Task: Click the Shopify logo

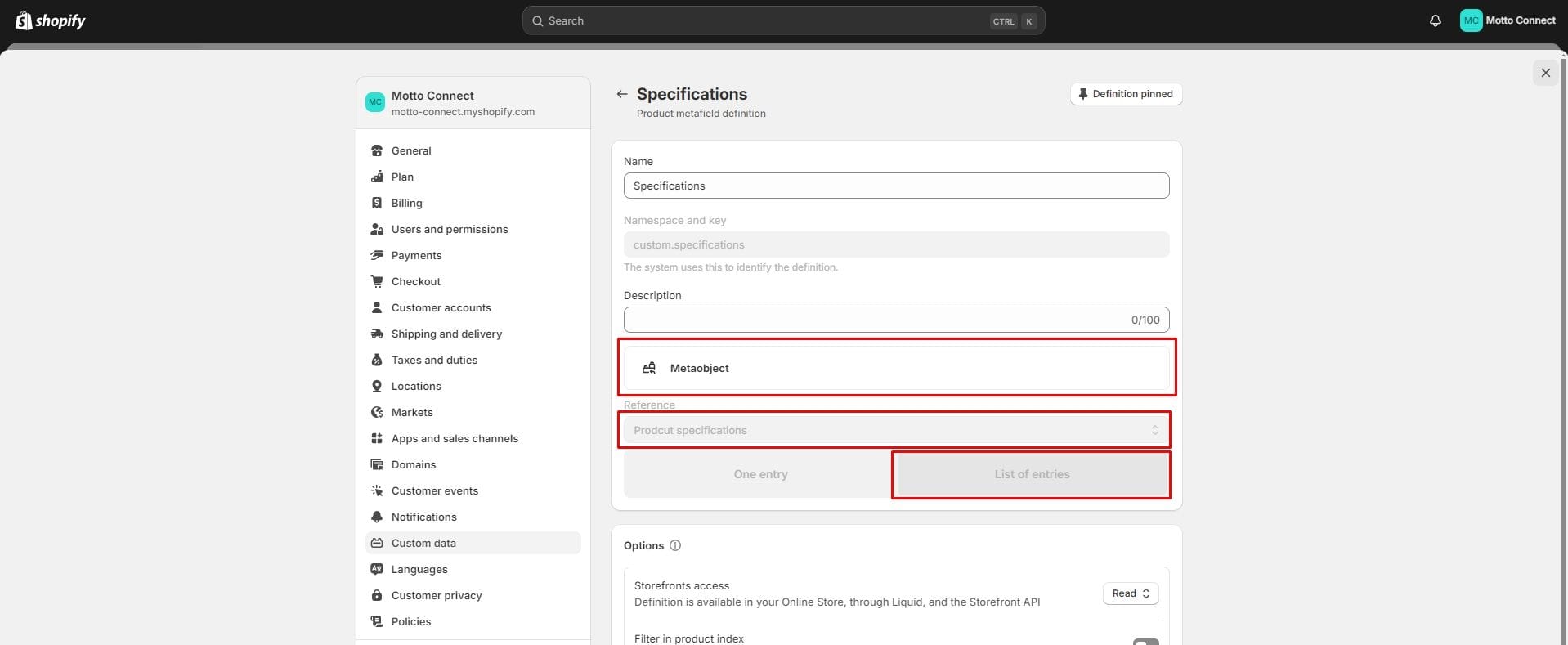Action: point(51,20)
